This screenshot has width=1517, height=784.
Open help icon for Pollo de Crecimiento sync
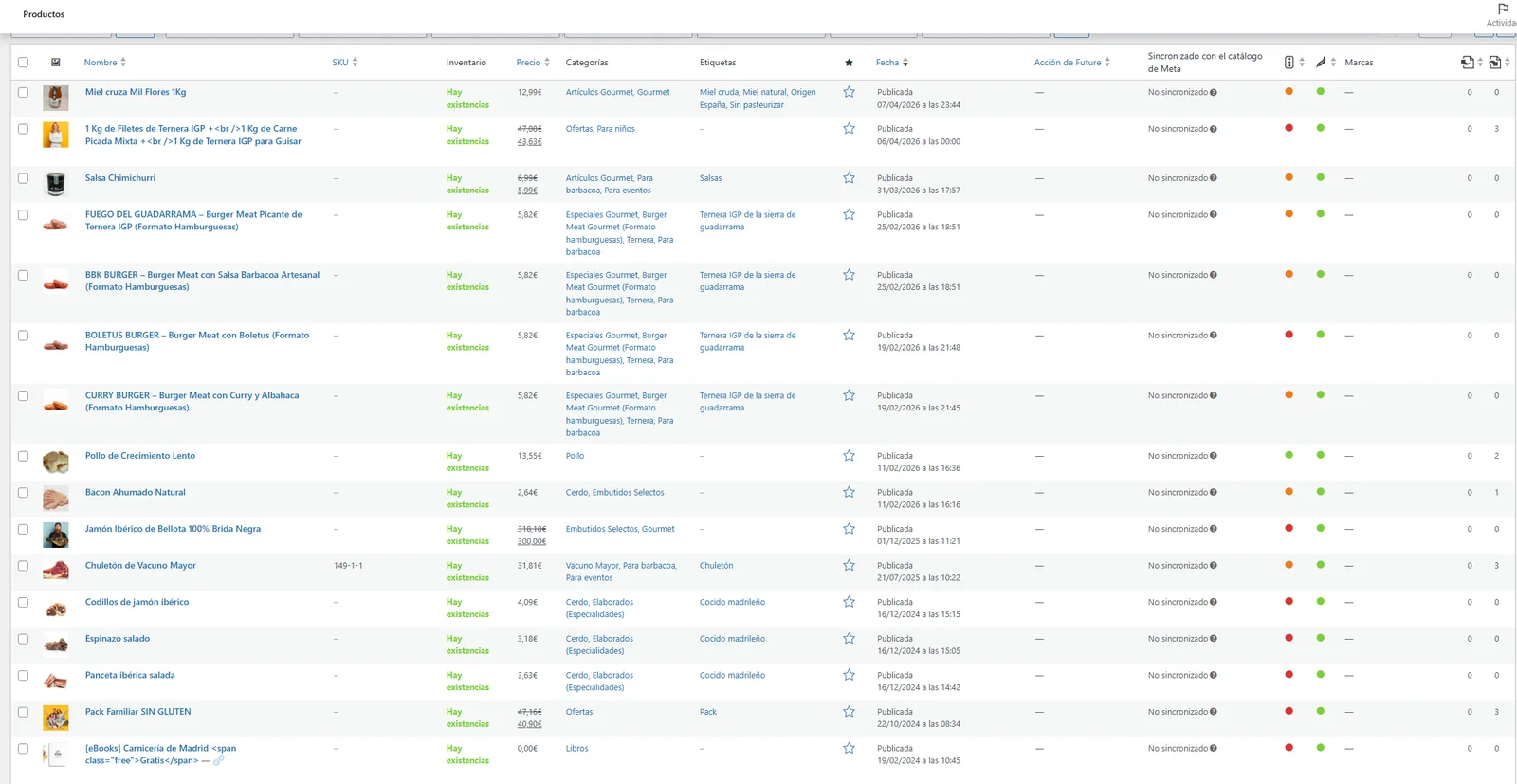[1214, 456]
